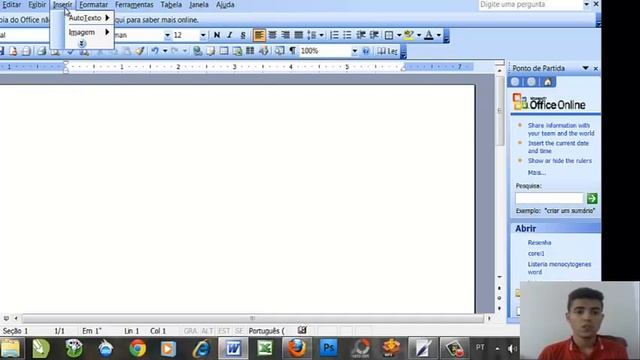The image size is (640, 360).
Task: Align text left
Action: point(259,35)
